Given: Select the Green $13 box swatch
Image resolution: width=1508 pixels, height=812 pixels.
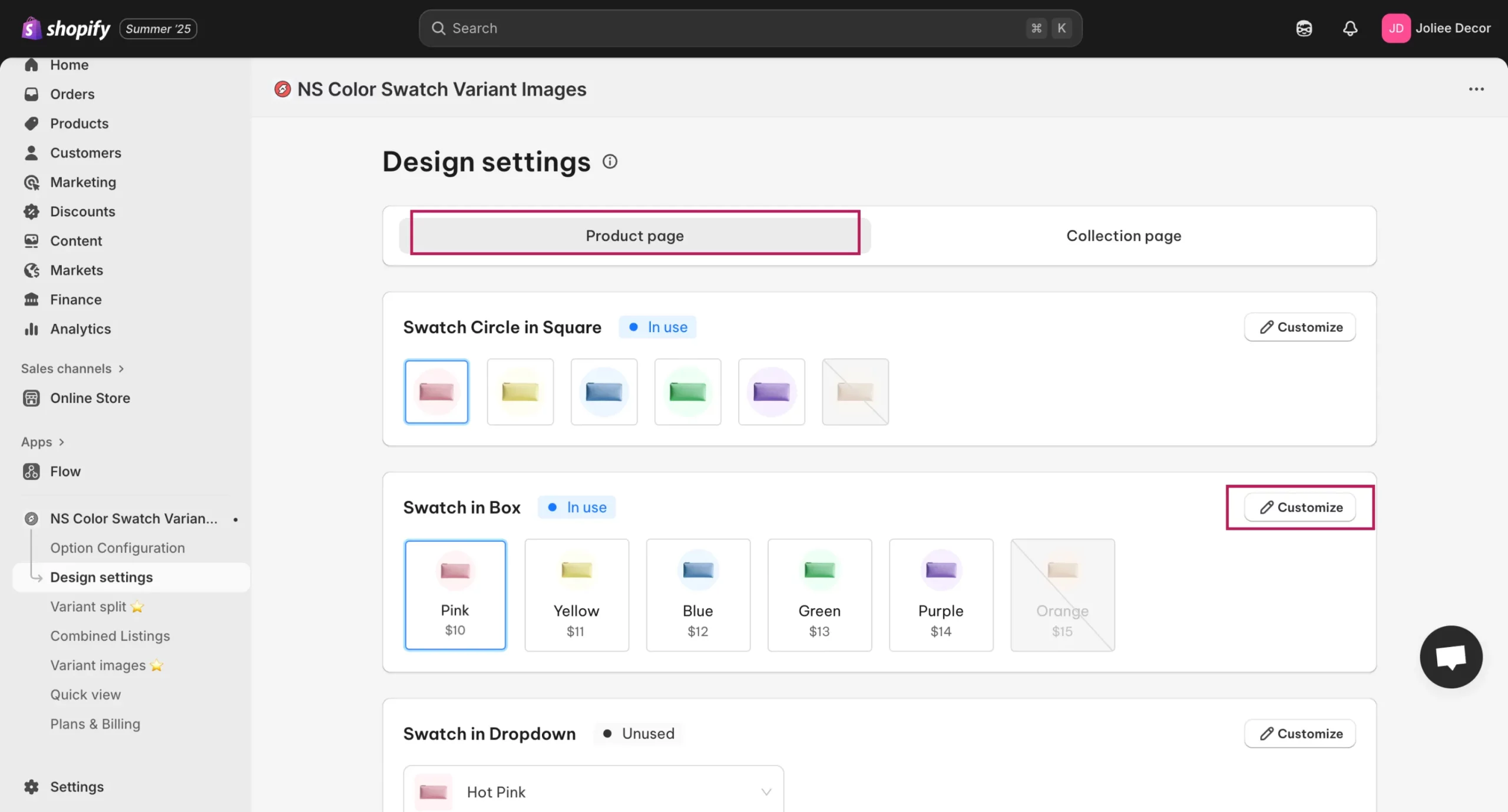Looking at the screenshot, I should point(819,595).
